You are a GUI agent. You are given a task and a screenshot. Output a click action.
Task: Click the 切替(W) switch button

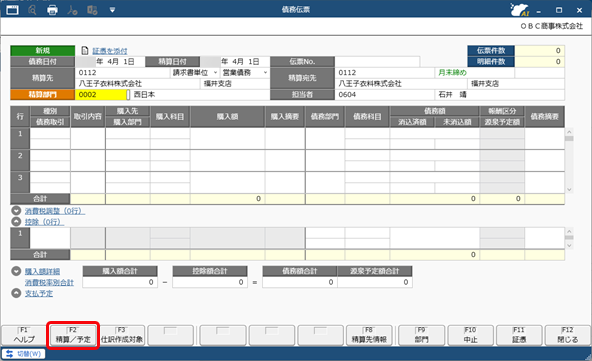(23, 354)
